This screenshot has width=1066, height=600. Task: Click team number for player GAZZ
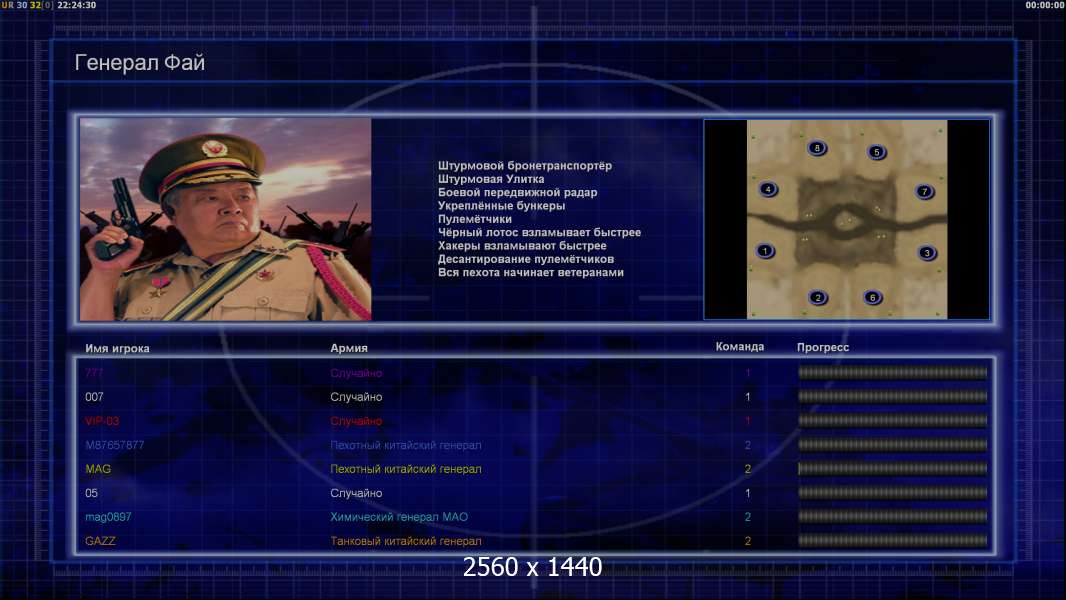(748, 542)
